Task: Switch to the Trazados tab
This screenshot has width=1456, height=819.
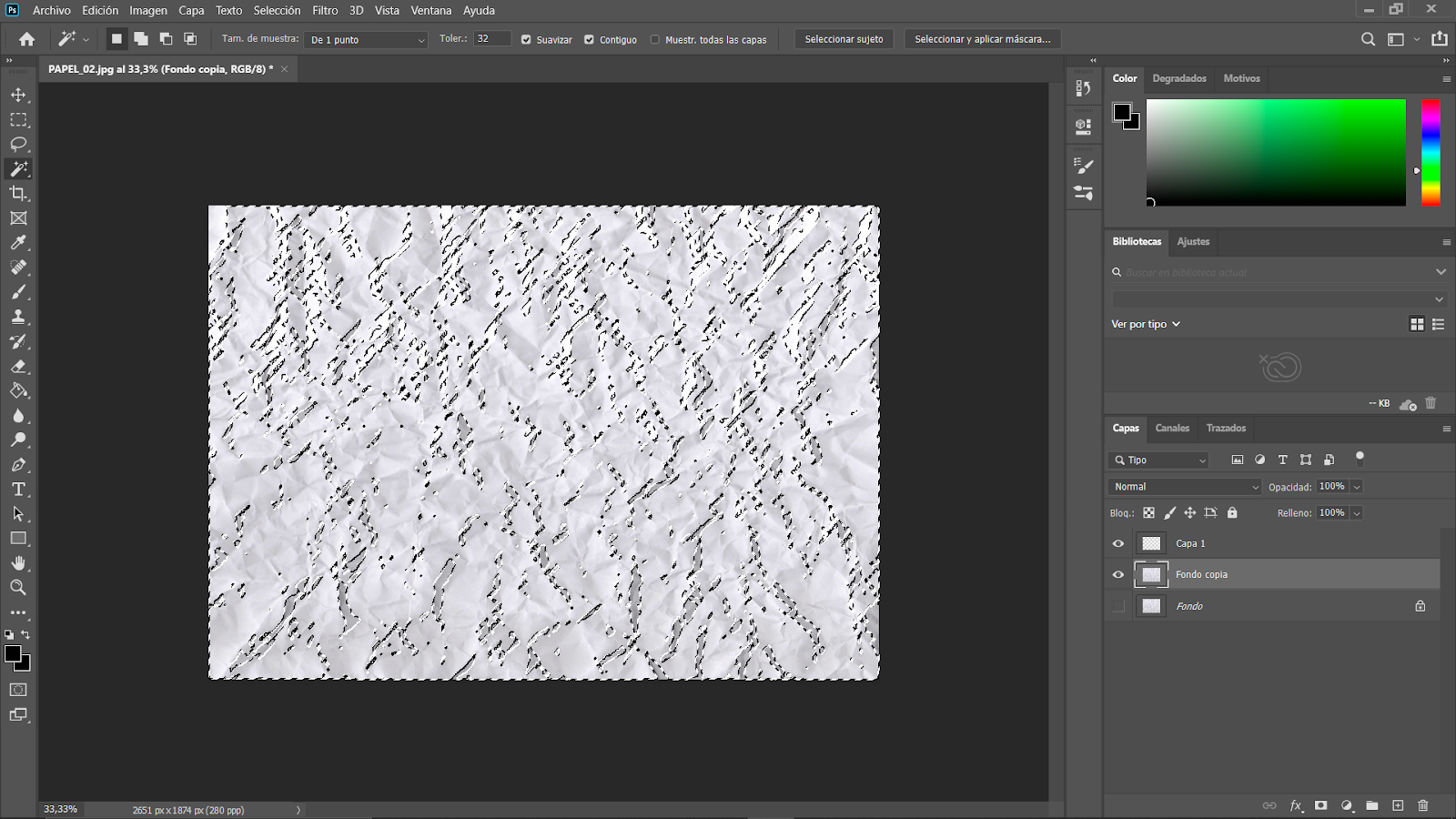Action: pyautogui.click(x=1226, y=428)
